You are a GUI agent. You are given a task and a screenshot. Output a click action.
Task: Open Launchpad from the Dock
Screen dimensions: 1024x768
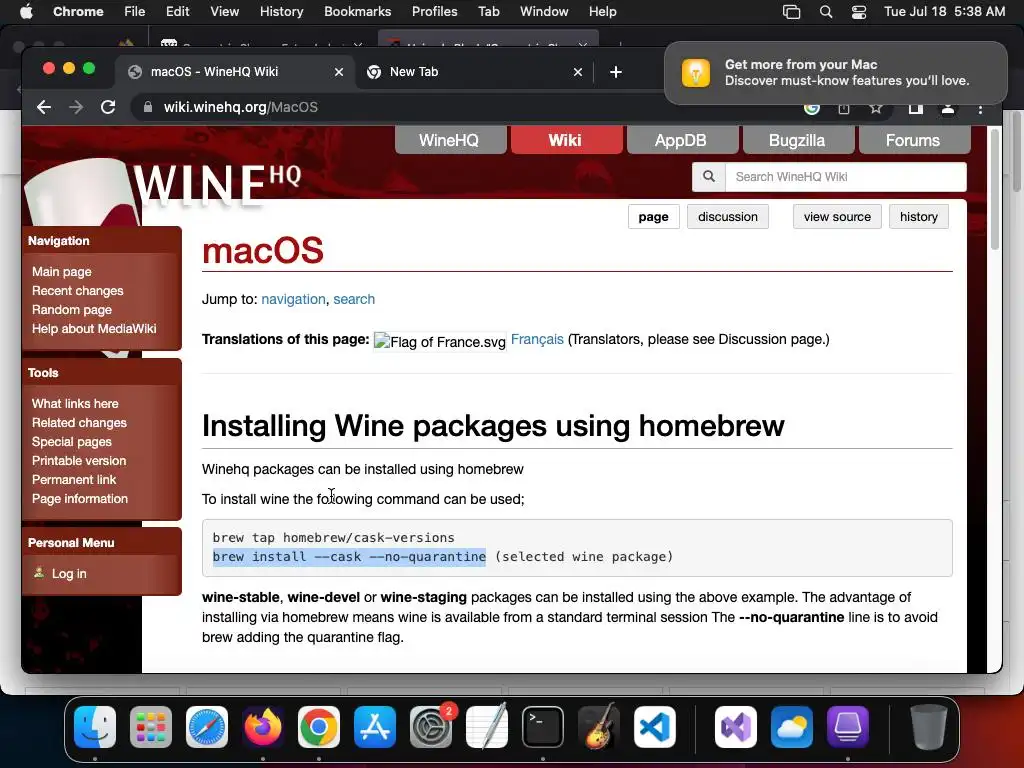(x=151, y=727)
